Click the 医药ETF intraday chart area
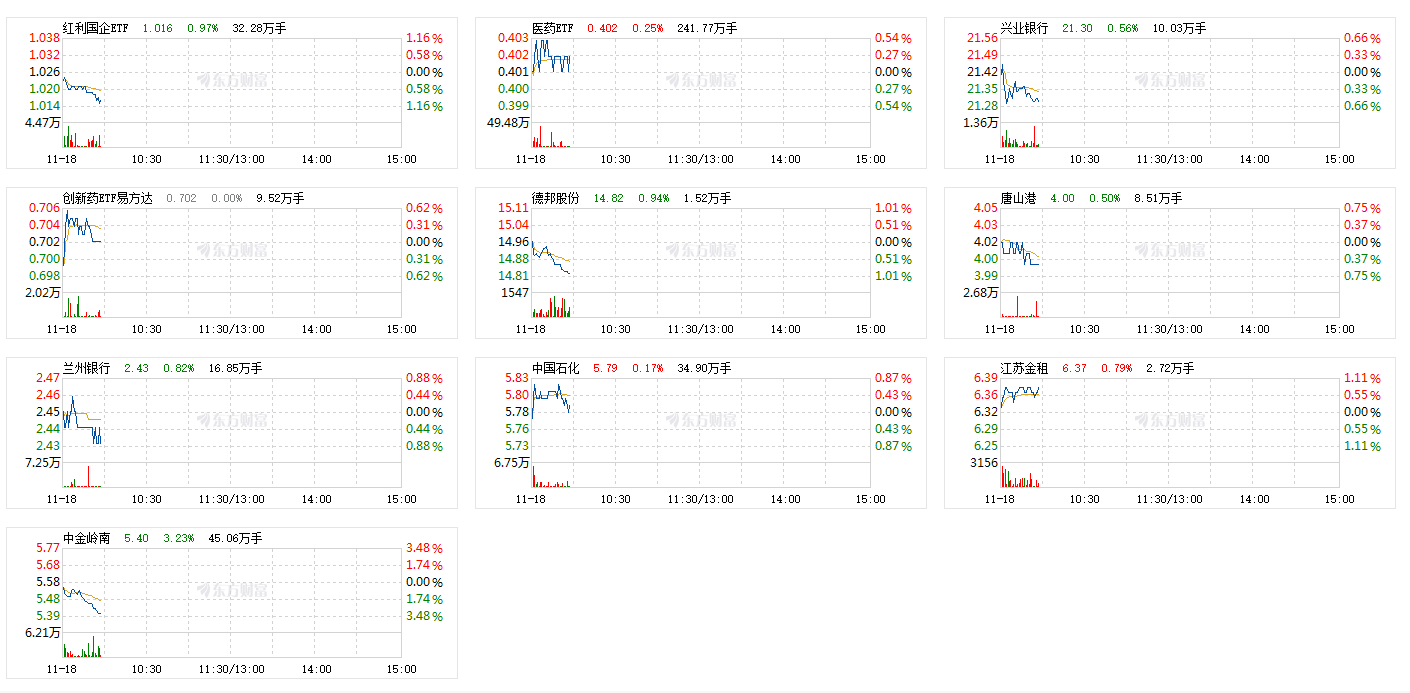Image resolution: width=1410 pixels, height=693 pixels. pyautogui.click(x=701, y=92)
